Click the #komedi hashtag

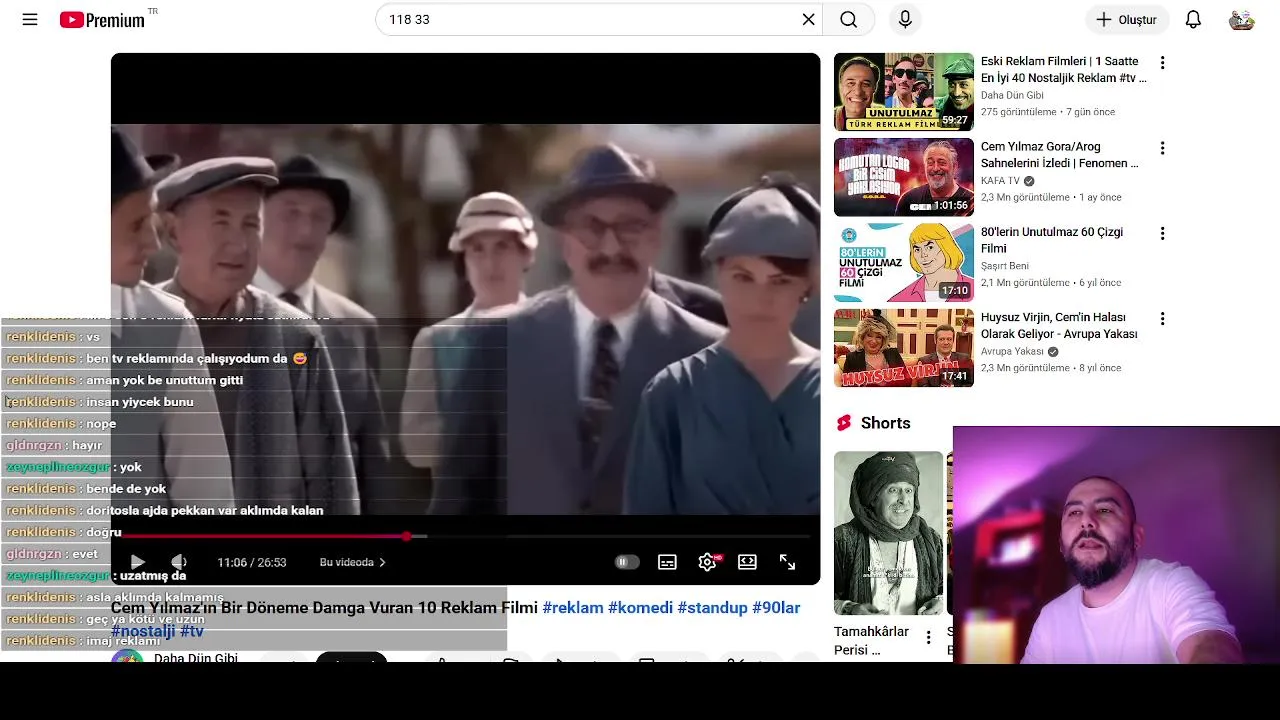click(x=640, y=608)
